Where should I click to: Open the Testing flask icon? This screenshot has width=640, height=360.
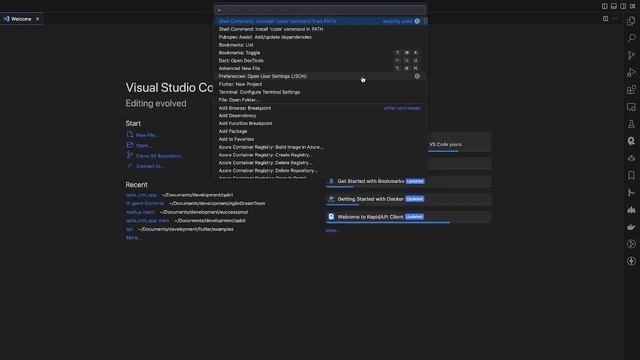631,124
